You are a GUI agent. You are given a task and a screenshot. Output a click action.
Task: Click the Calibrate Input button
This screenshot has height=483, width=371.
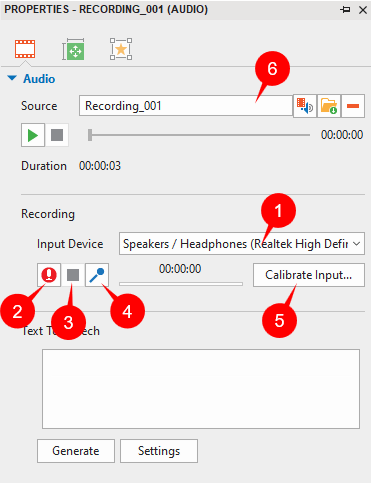[309, 275]
